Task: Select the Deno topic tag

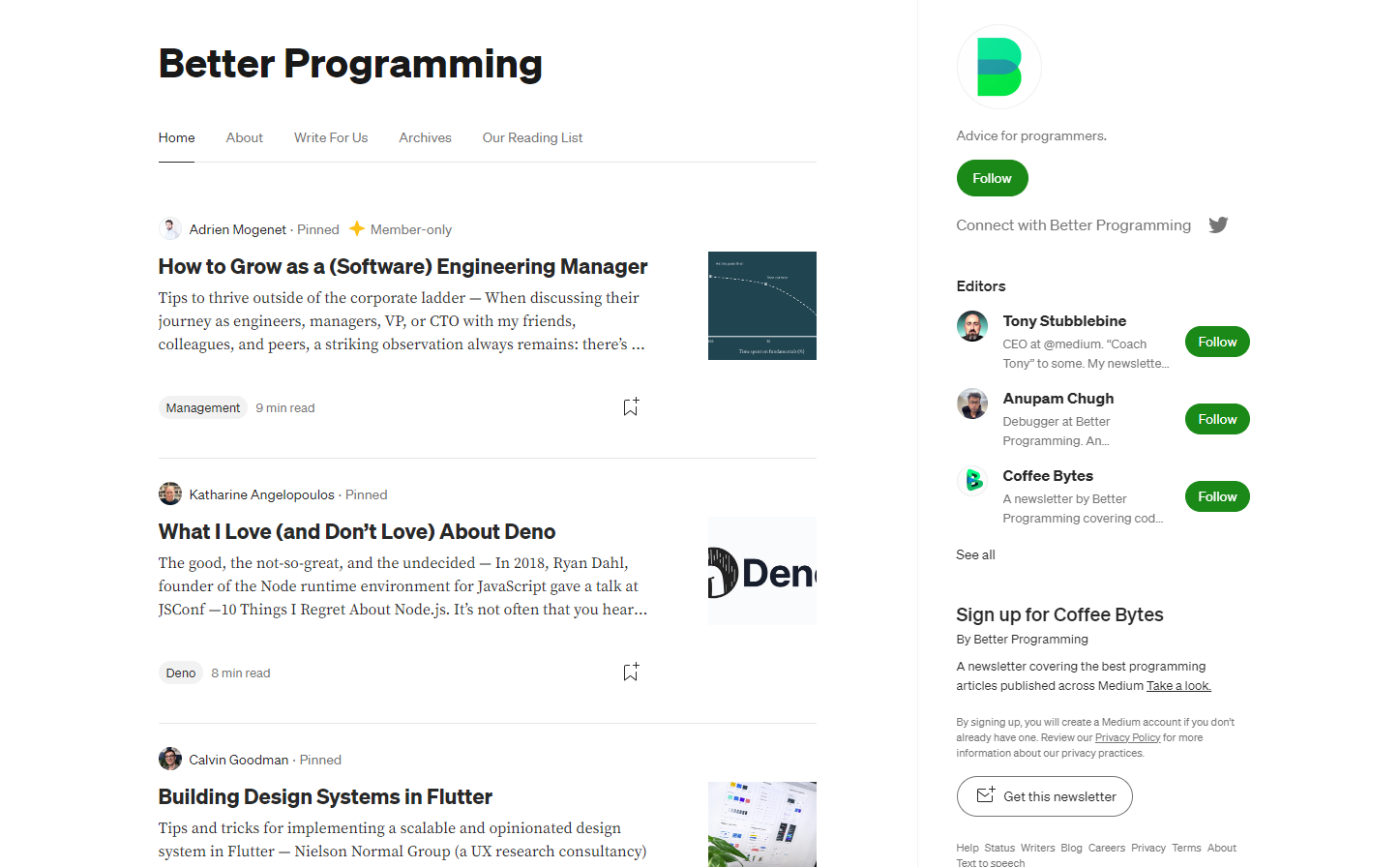Action: (181, 673)
